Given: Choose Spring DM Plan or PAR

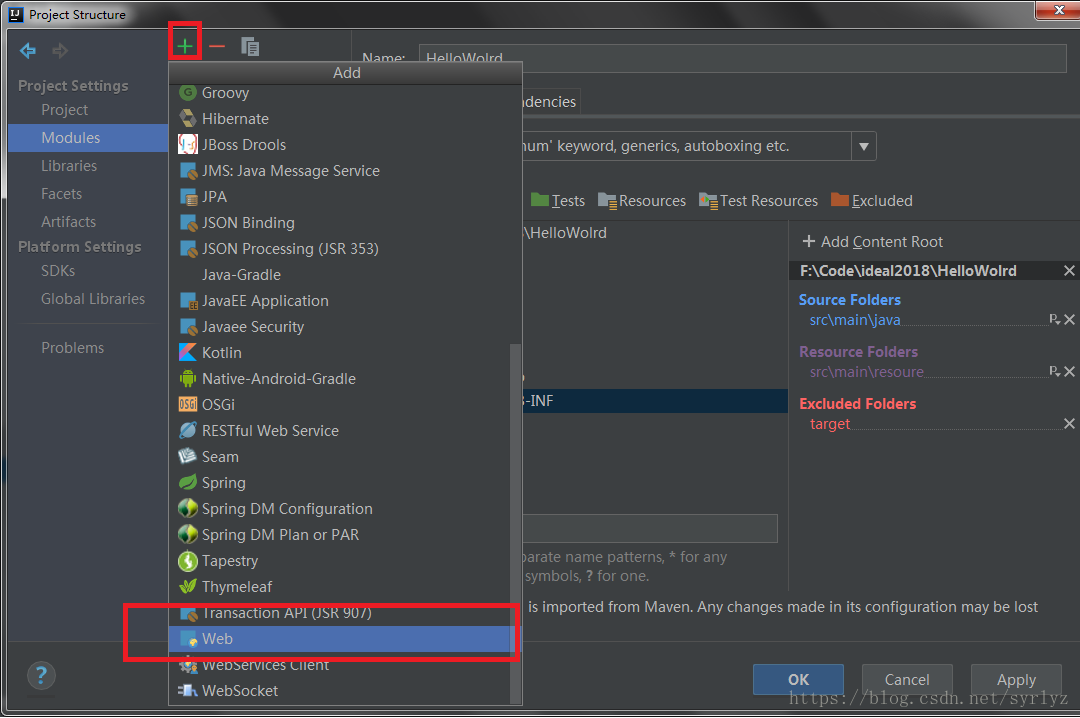Looking at the screenshot, I should 340,535.
